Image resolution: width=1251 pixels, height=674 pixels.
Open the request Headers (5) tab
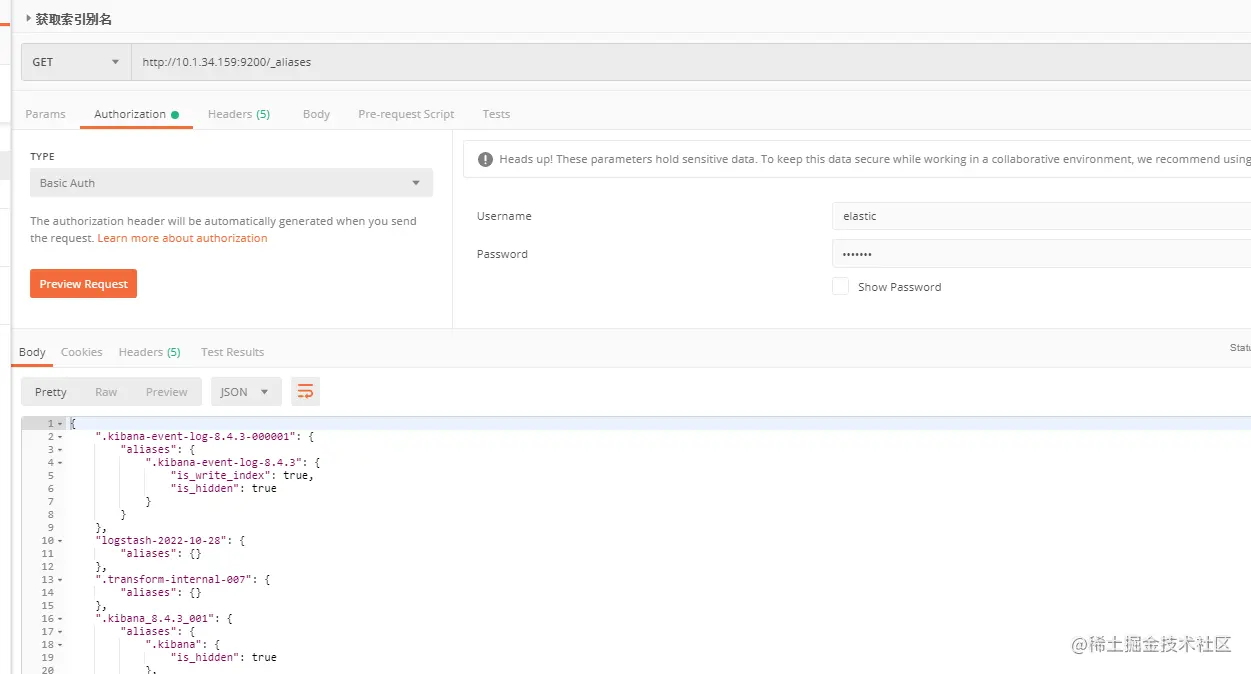point(238,114)
